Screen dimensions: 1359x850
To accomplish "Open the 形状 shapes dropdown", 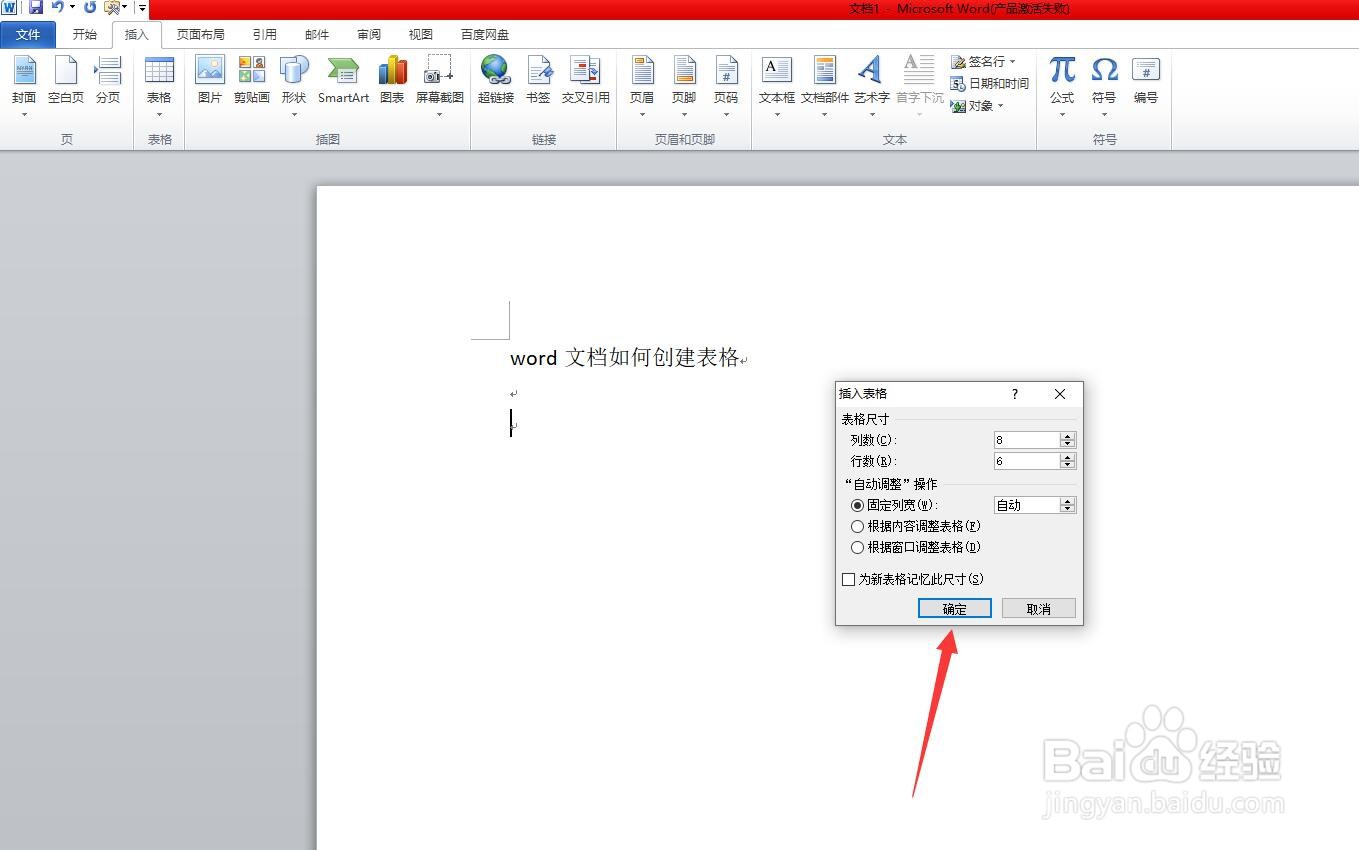I will click(293, 113).
